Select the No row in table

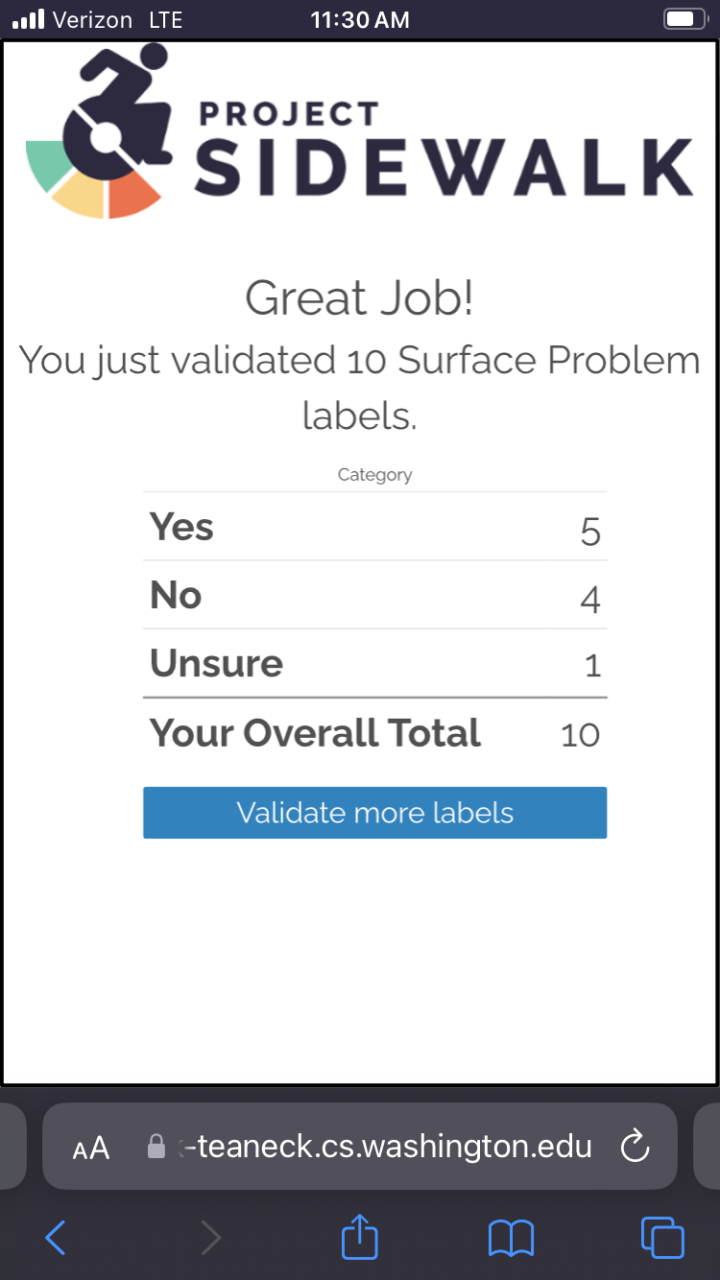(x=375, y=595)
